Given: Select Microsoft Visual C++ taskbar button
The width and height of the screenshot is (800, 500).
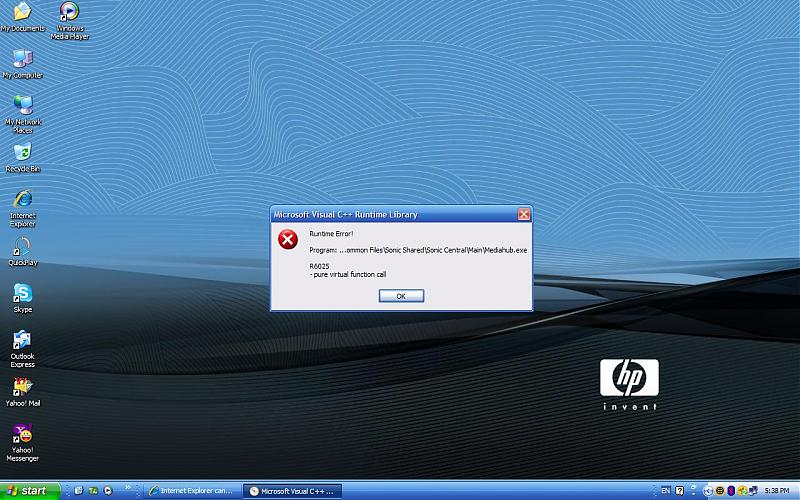Looking at the screenshot, I should tap(293, 491).
